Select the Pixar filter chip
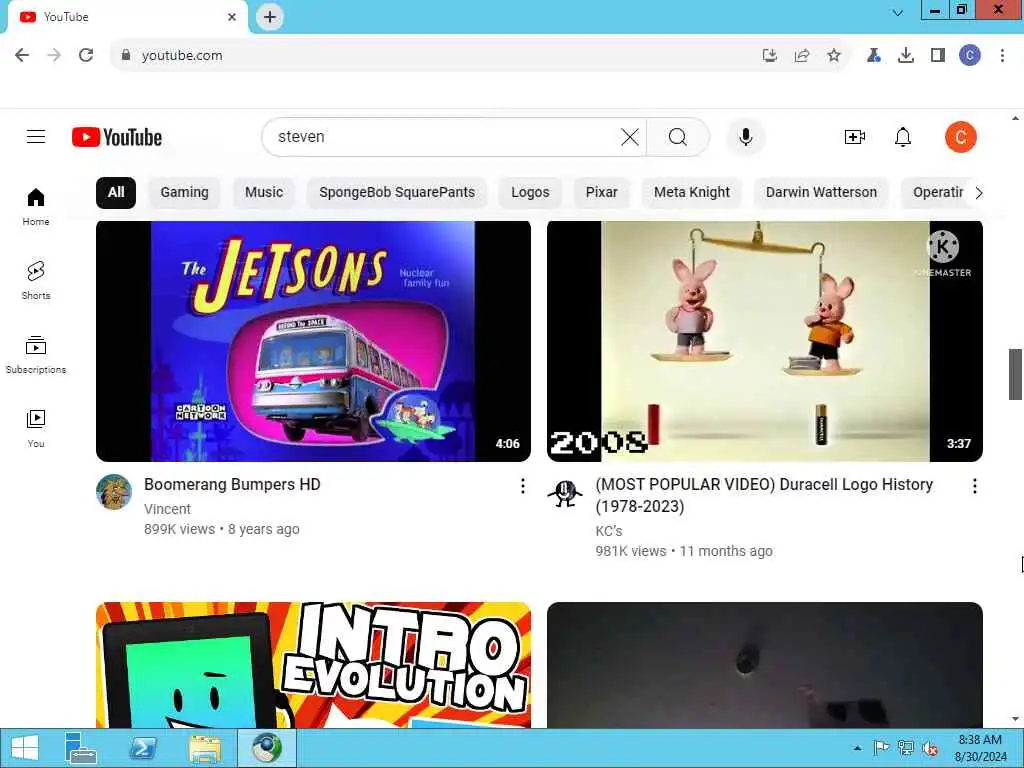The image size is (1024, 768). [x=601, y=193]
